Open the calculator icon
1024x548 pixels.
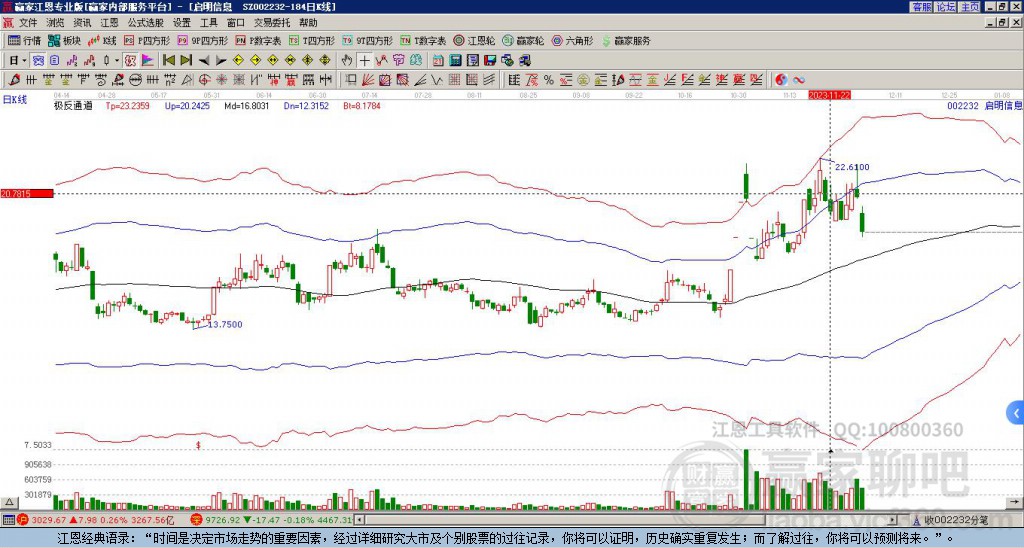(x=456, y=61)
